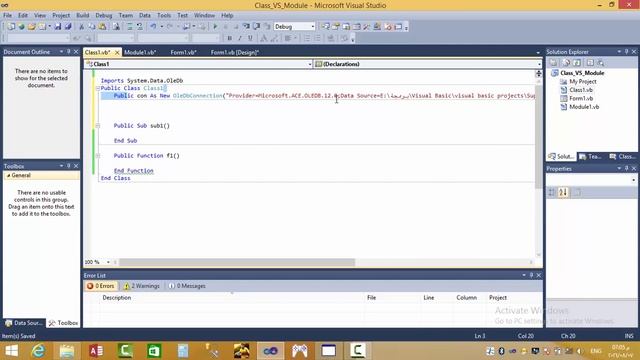Collapse the Public Sub sub1 block
Viewport: 640px width, 360px height.
[x=98, y=126]
